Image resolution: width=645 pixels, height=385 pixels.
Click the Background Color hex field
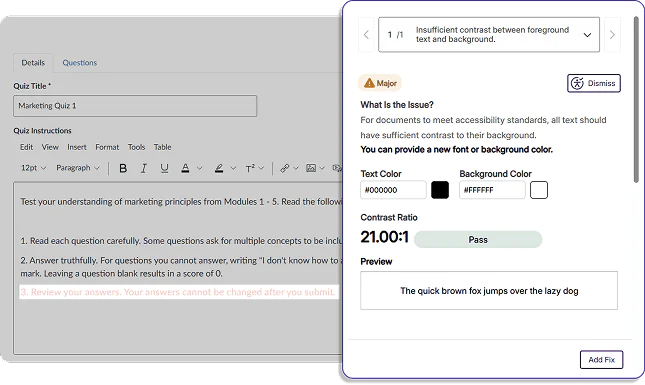pos(492,190)
